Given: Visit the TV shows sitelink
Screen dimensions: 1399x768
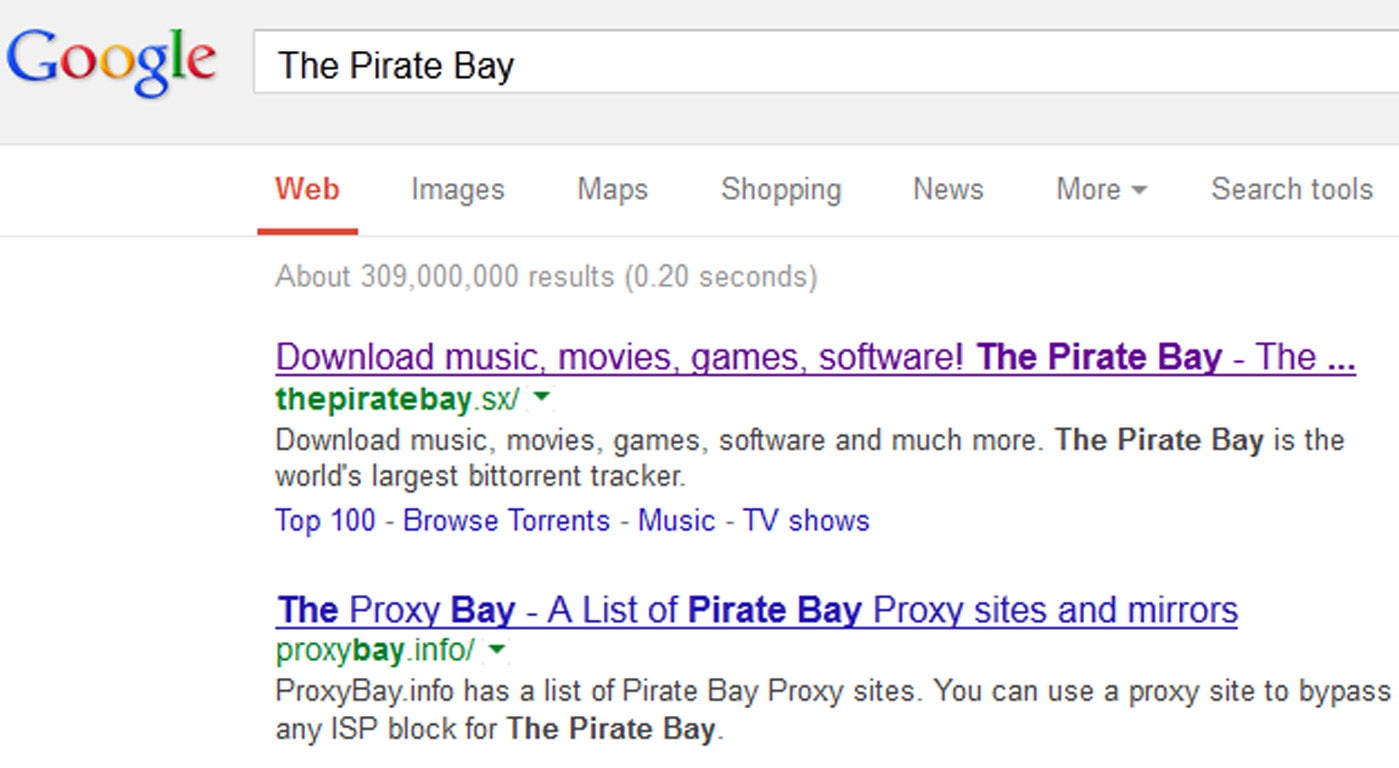Looking at the screenshot, I should click(x=806, y=520).
